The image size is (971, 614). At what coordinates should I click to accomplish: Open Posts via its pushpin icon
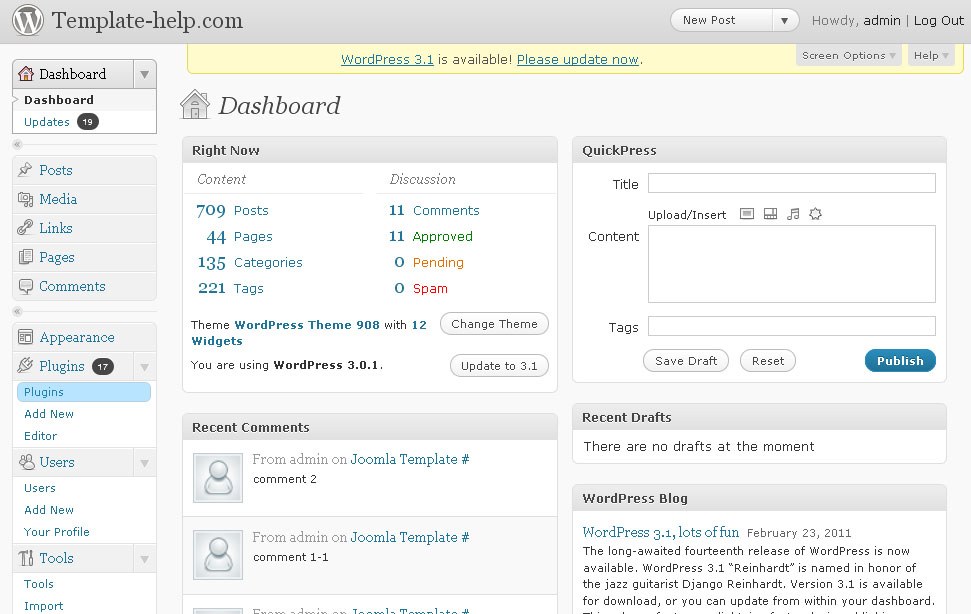coord(26,170)
